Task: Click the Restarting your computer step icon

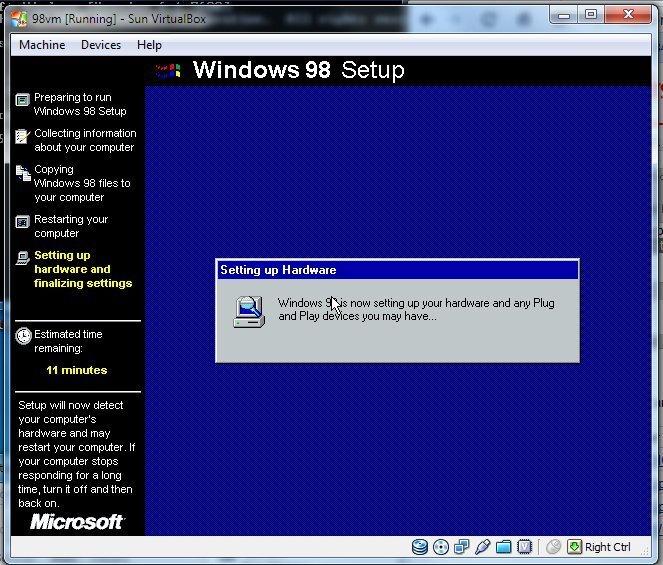Action: click(x=22, y=222)
